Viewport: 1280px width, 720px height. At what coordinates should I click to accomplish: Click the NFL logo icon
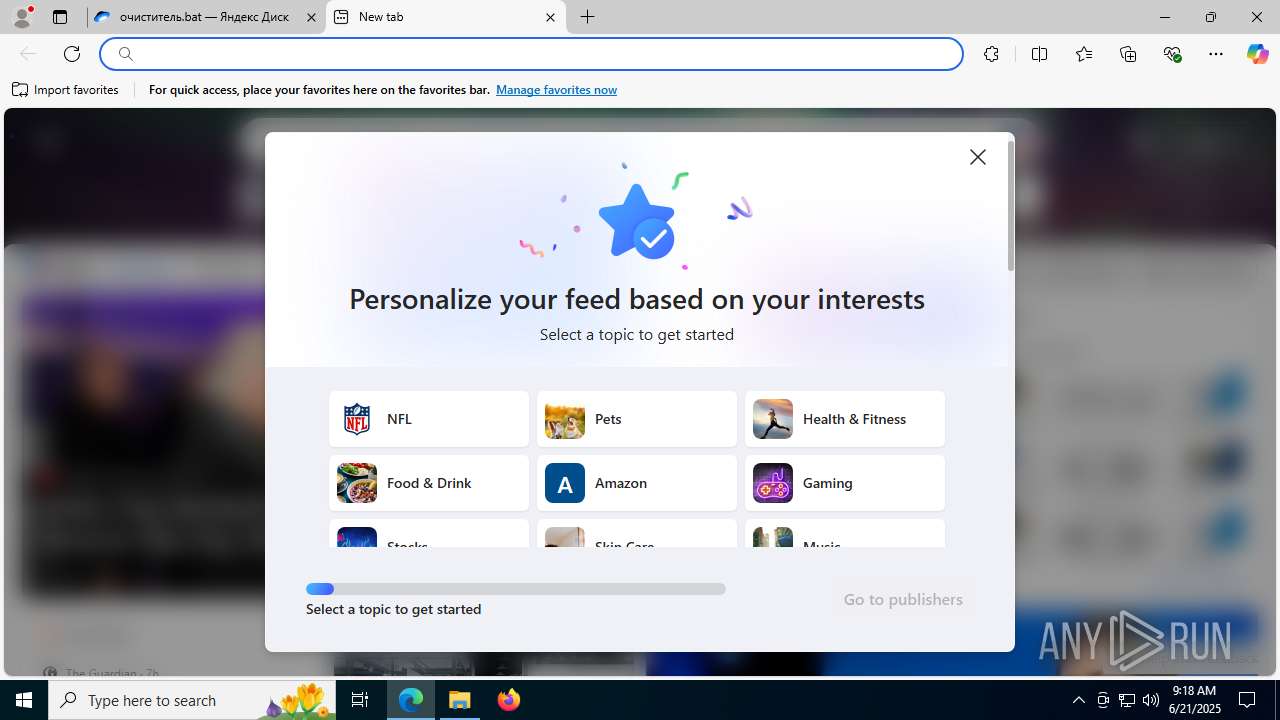point(357,419)
